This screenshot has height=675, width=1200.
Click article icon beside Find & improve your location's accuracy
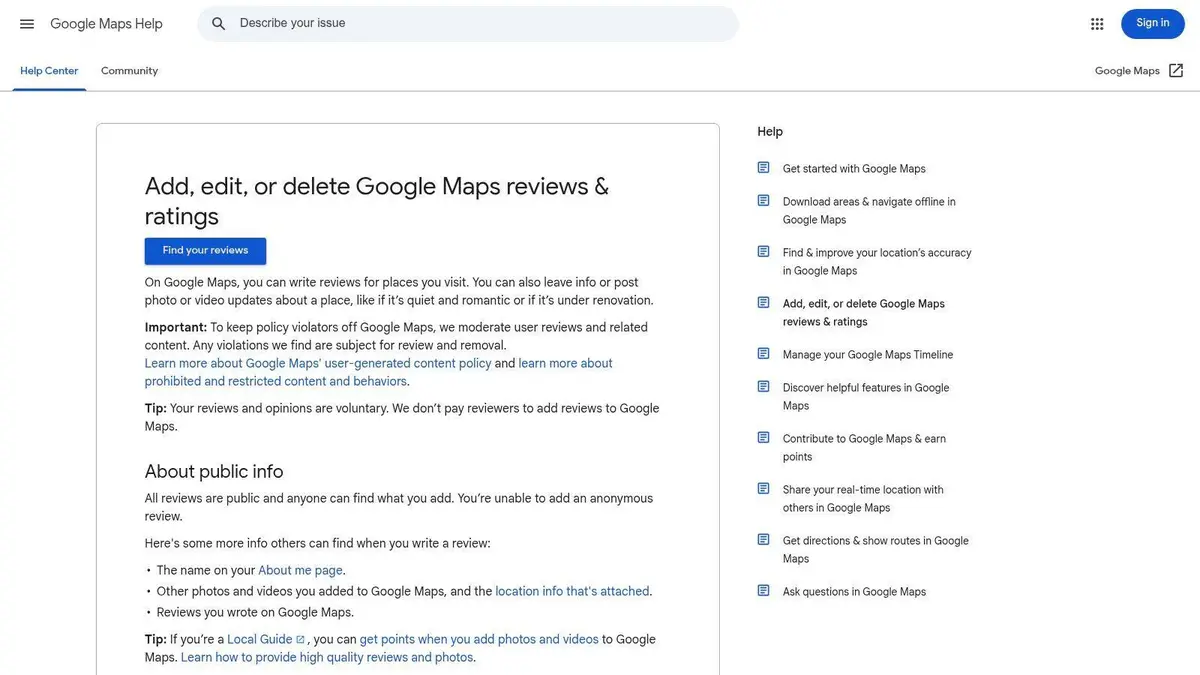tap(764, 252)
